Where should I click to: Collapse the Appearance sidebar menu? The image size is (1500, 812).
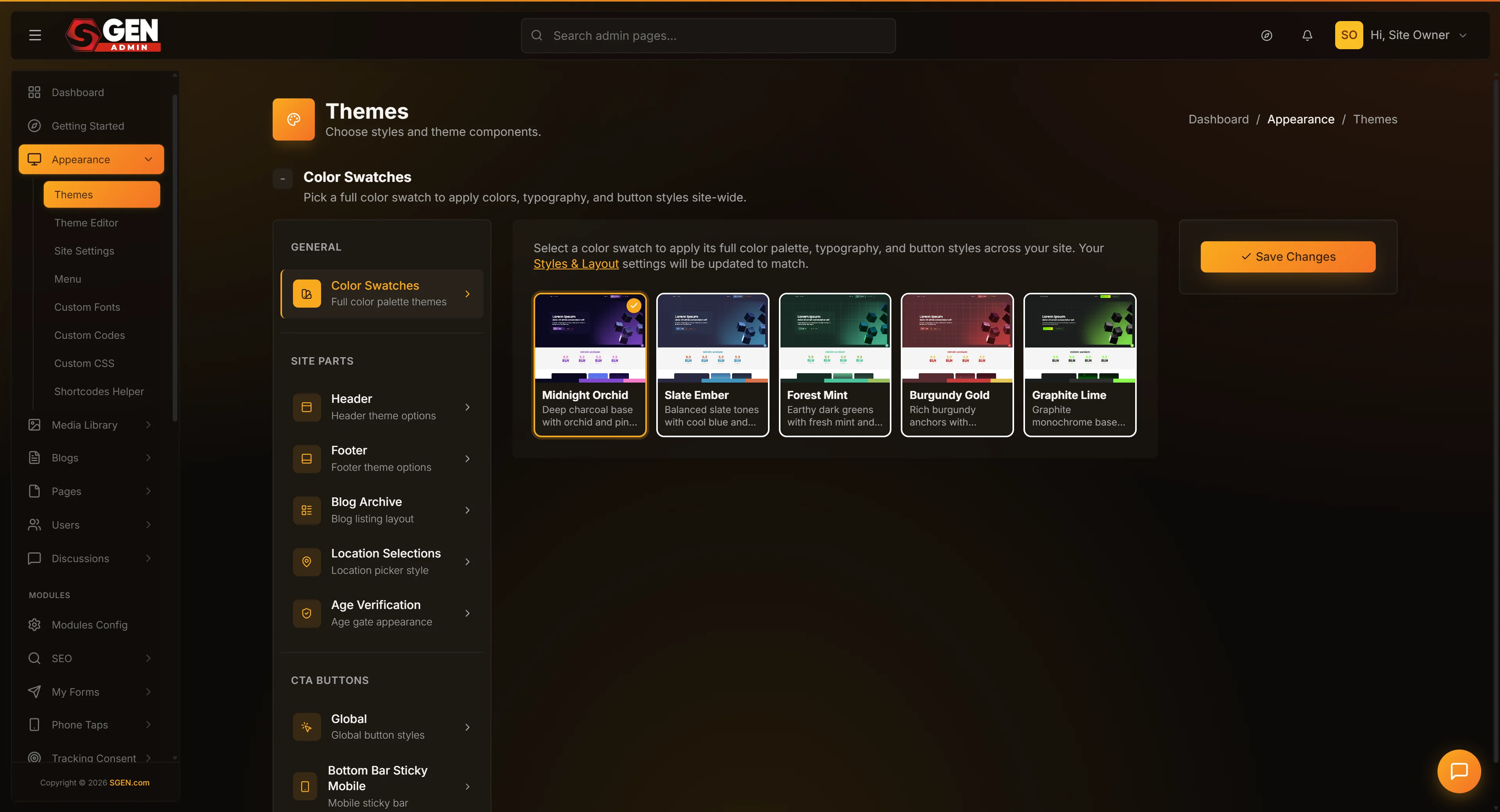pyautogui.click(x=148, y=160)
